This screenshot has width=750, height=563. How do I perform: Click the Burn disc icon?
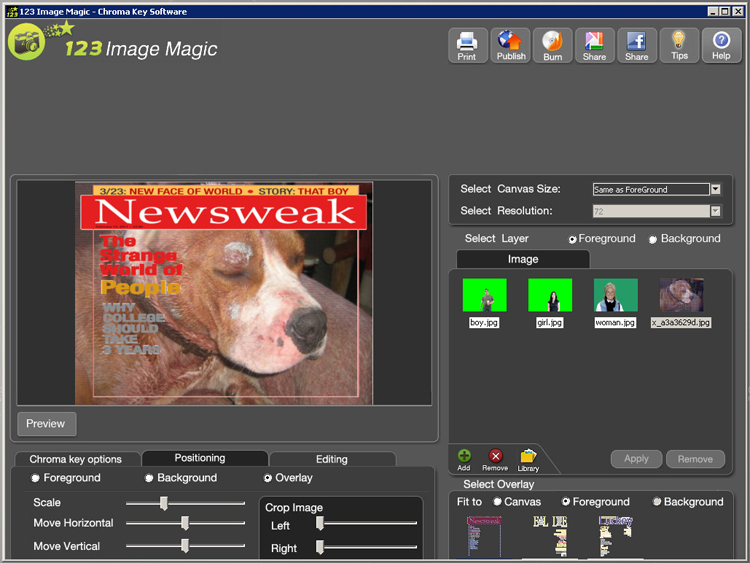[x=552, y=45]
